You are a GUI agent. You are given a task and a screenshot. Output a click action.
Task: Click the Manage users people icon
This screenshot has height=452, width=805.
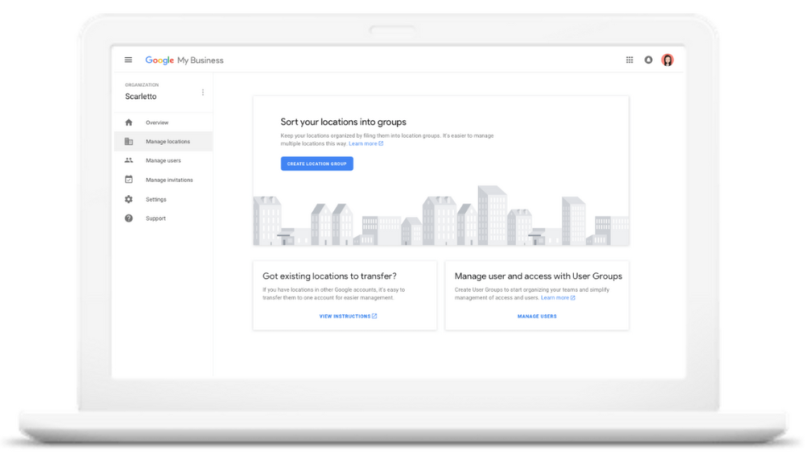tap(128, 160)
